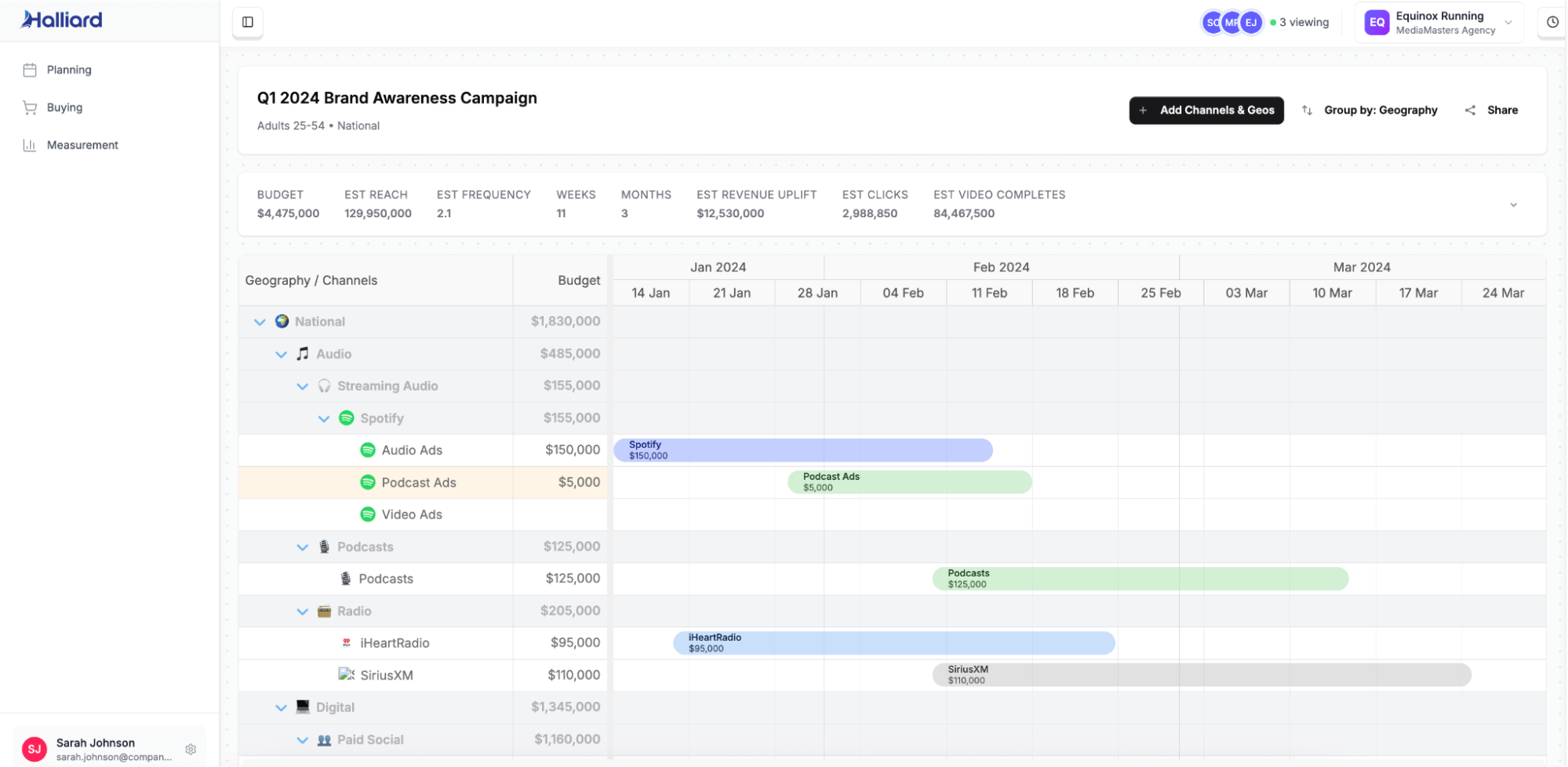The image size is (1568, 767).
Task: Click the Spotify icon on Audio Ads row
Action: click(367, 450)
